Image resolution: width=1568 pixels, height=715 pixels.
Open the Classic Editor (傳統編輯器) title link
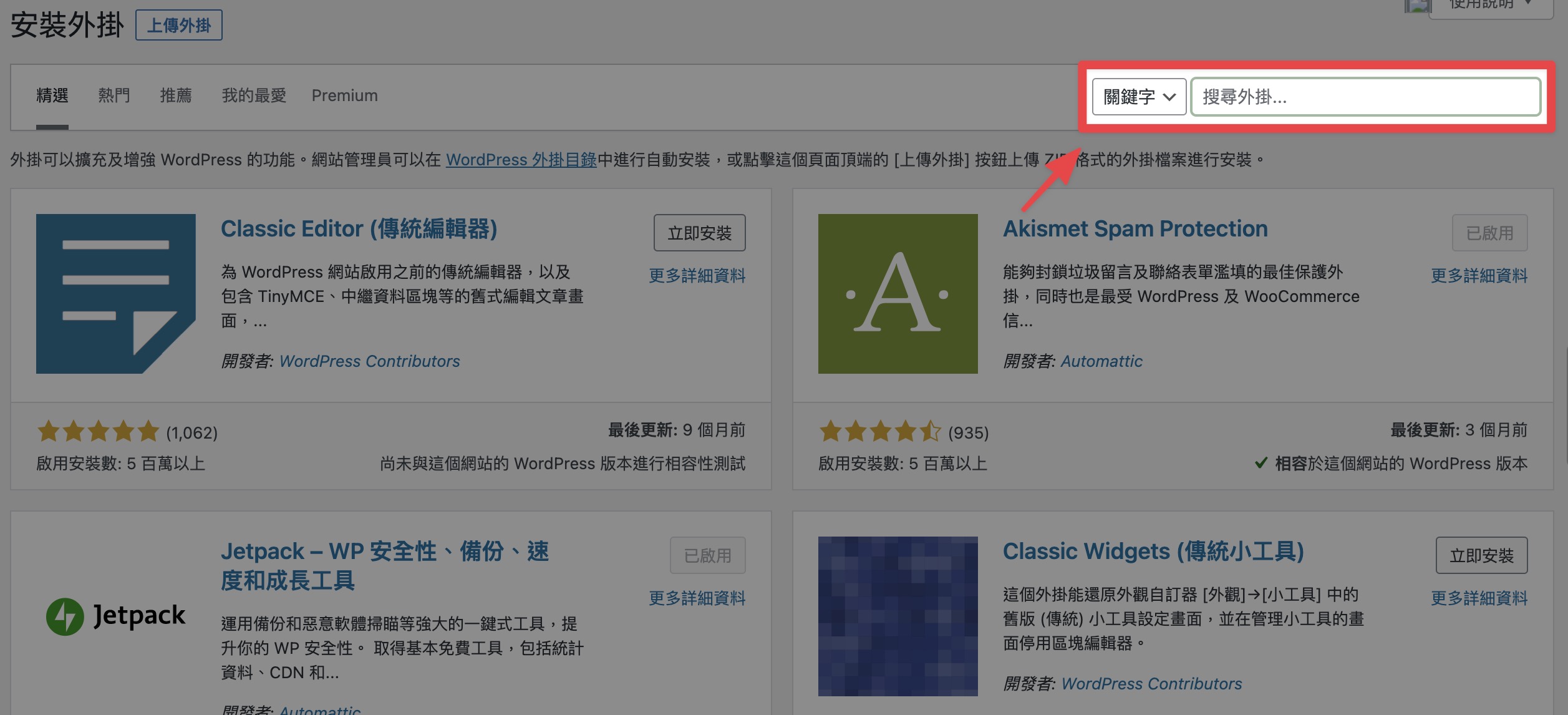pyautogui.click(x=359, y=229)
